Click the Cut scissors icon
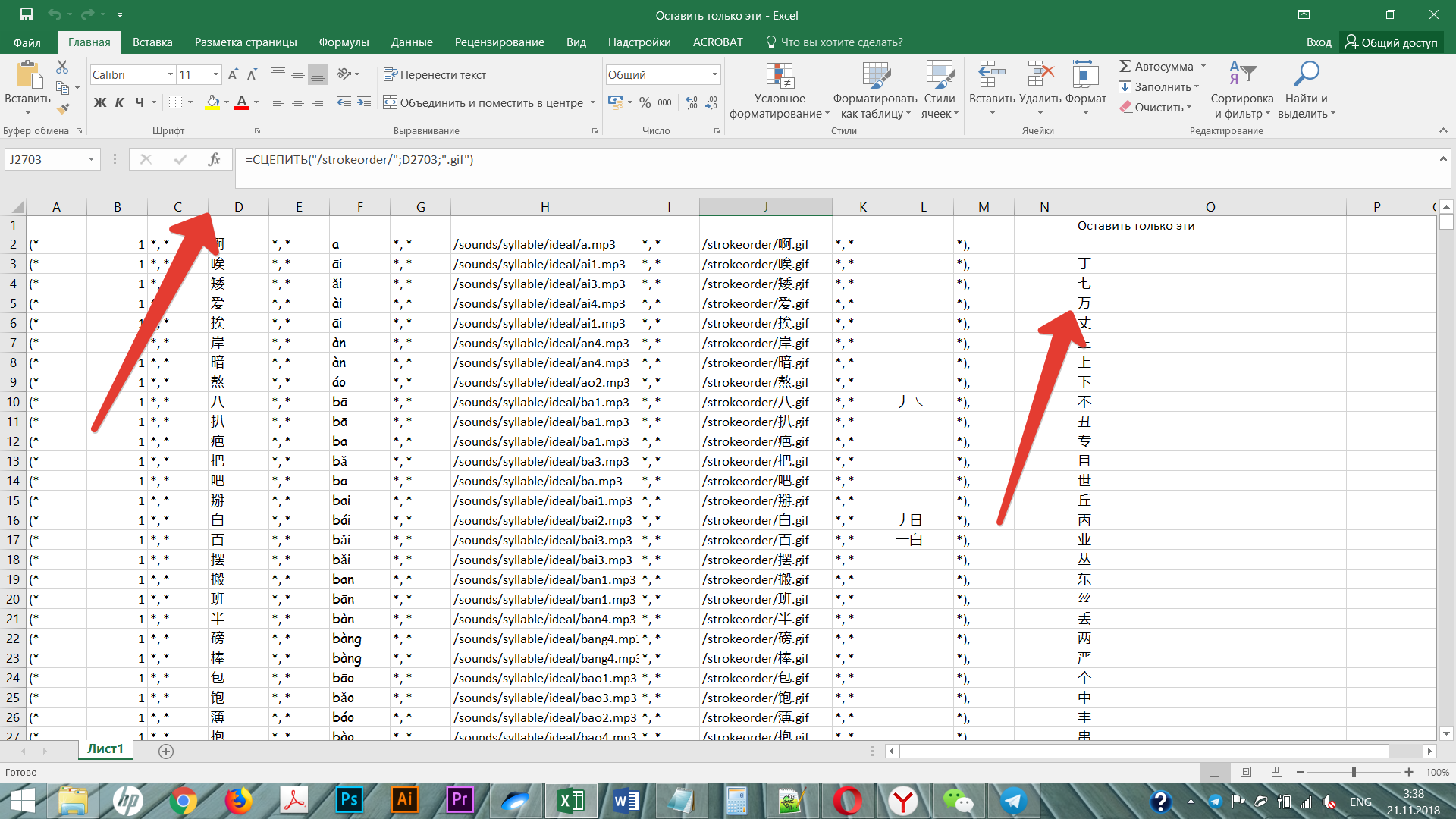The image size is (1456, 819). coord(62,67)
